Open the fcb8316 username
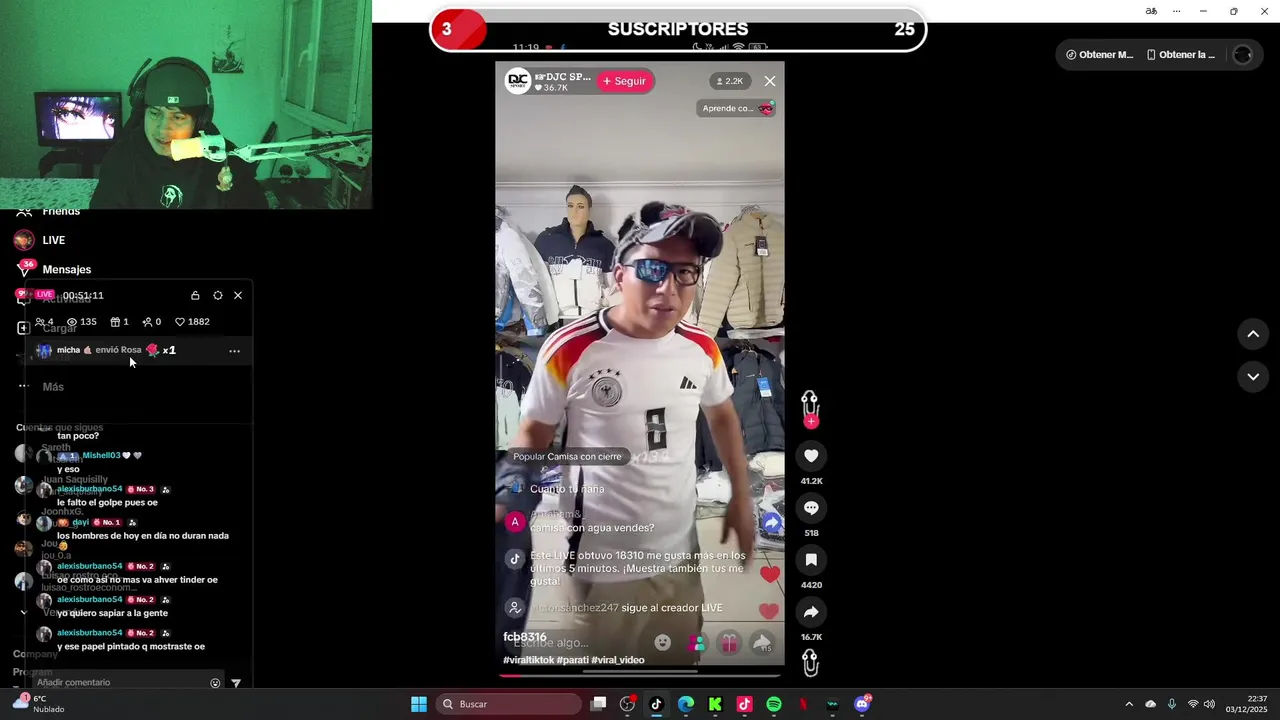The width and height of the screenshot is (1280, 720). coord(525,637)
